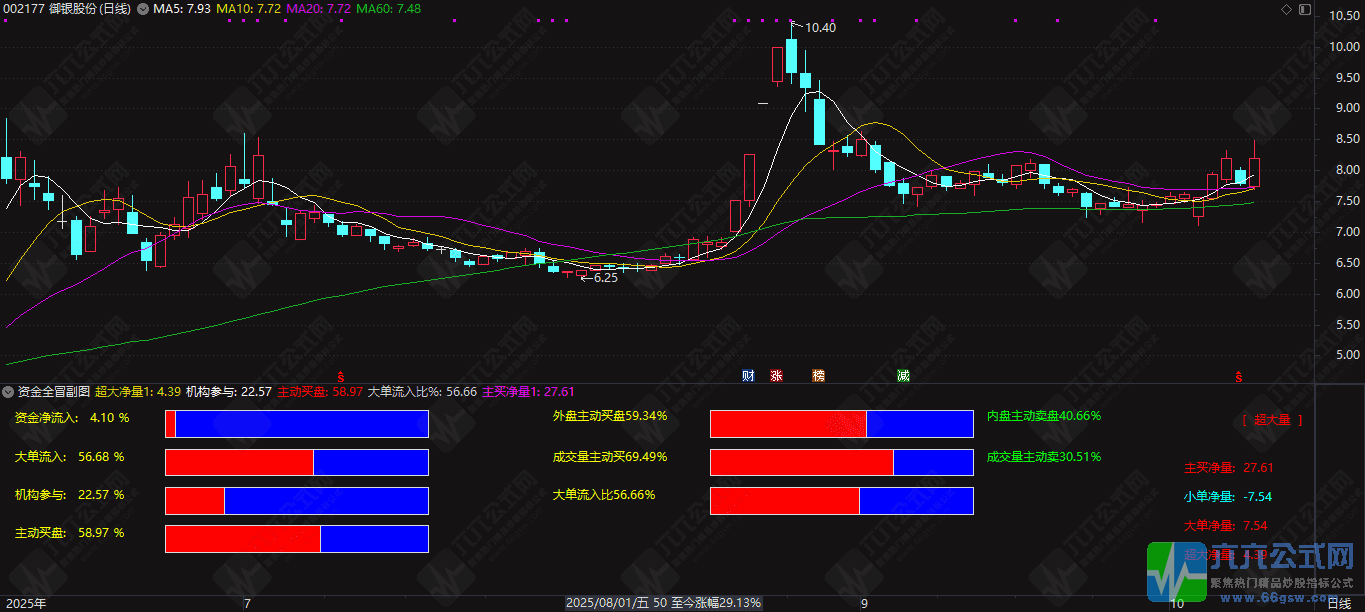This screenshot has height=612, width=1365.
Task: Click the red [ 超大量 ] label
Action: [1272, 421]
